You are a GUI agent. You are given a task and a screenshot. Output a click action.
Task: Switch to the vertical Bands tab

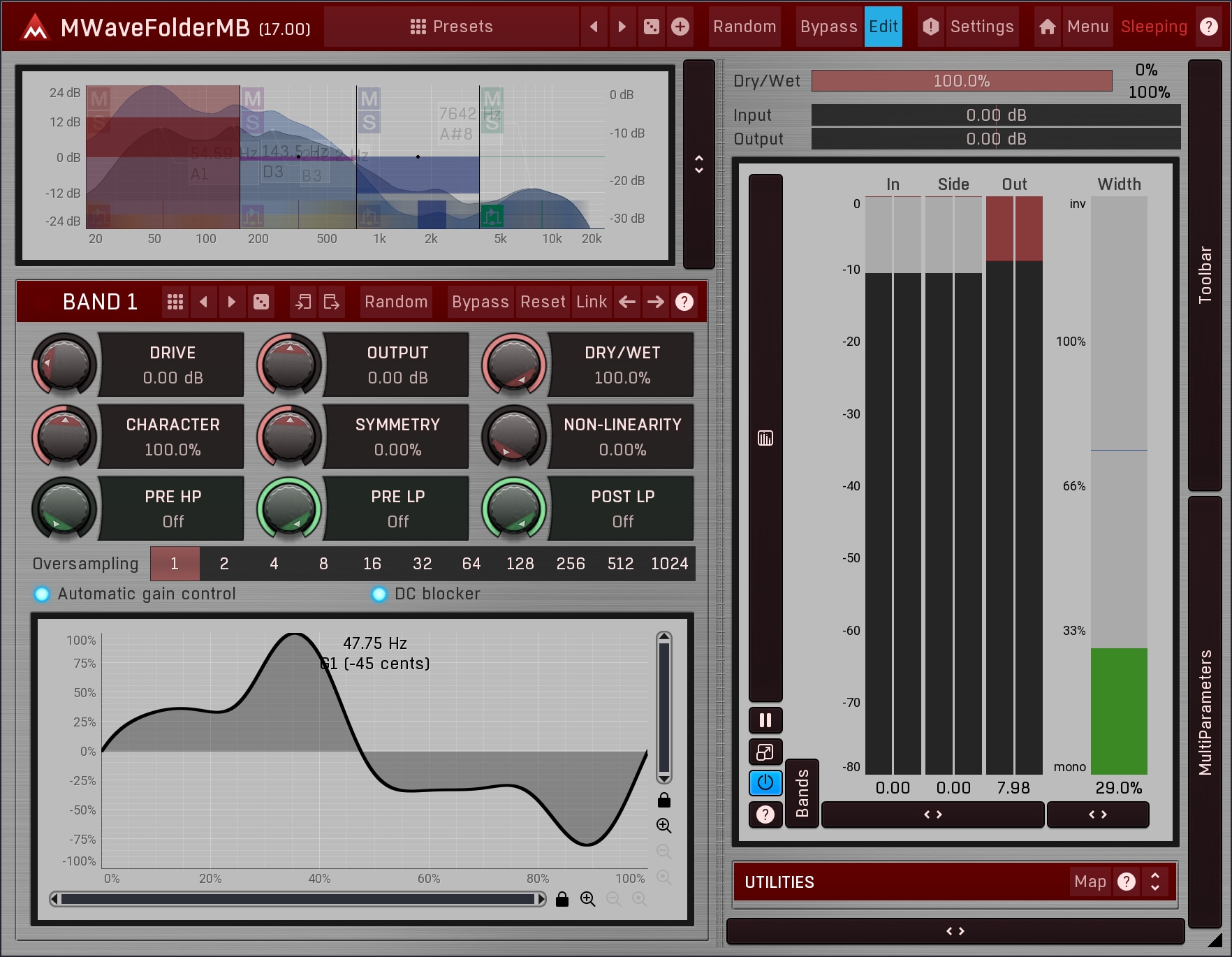pyautogui.click(x=802, y=794)
